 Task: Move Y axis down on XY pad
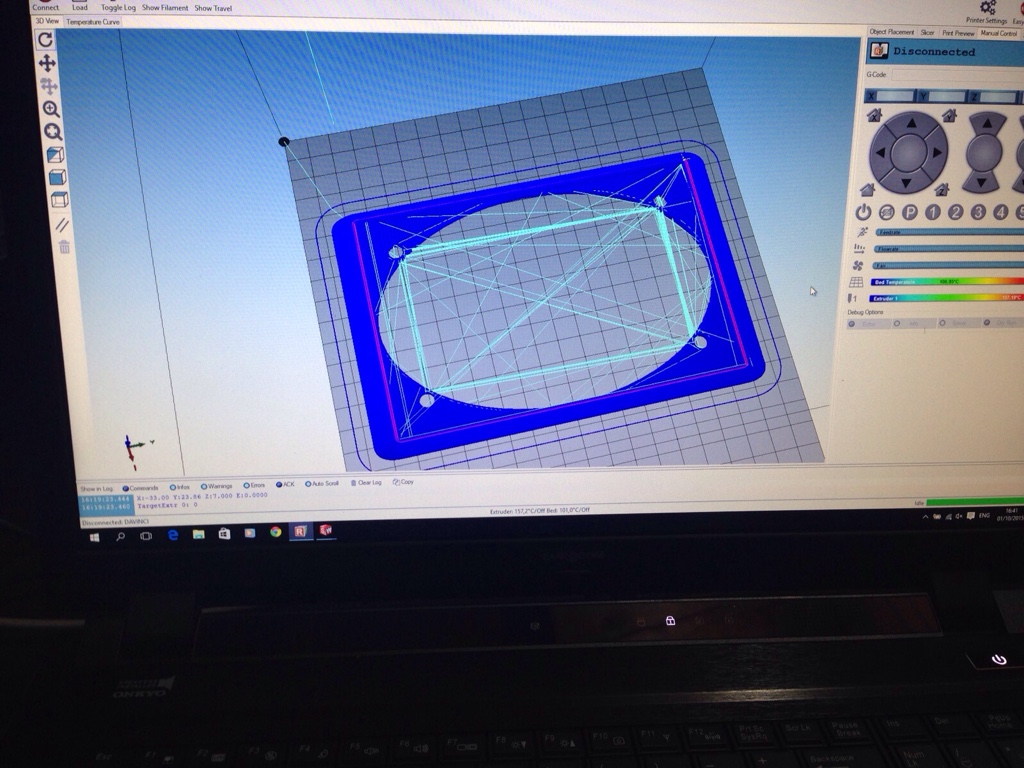click(x=906, y=184)
